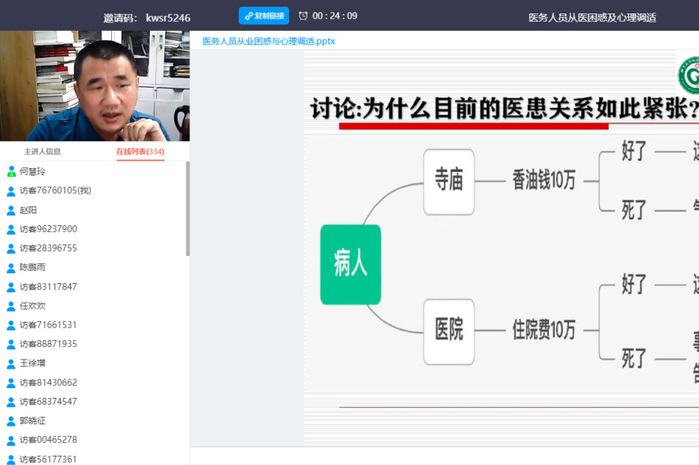Click the user icon next to 王徐增
This screenshot has height=465, width=699.
11,363
